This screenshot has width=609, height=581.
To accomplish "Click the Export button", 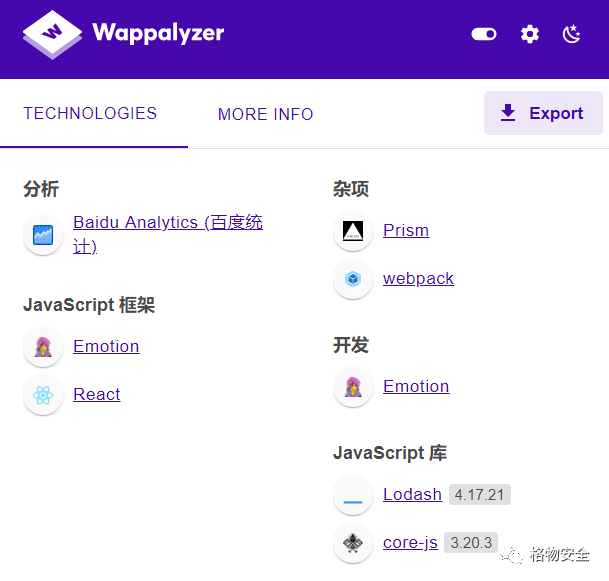I will [x=543, y=113].
